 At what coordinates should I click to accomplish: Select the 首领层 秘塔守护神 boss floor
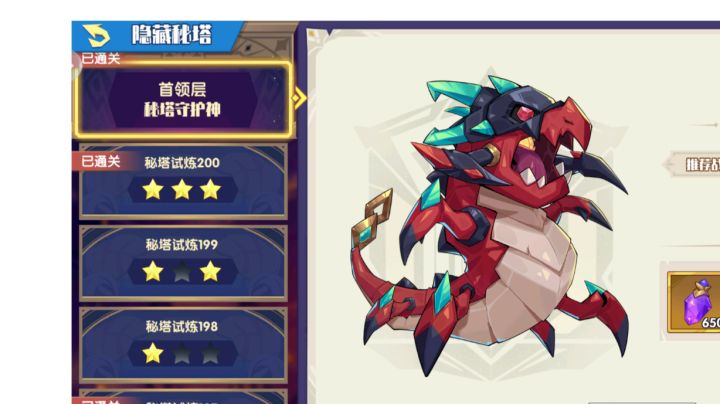click(x=183, y=100)
